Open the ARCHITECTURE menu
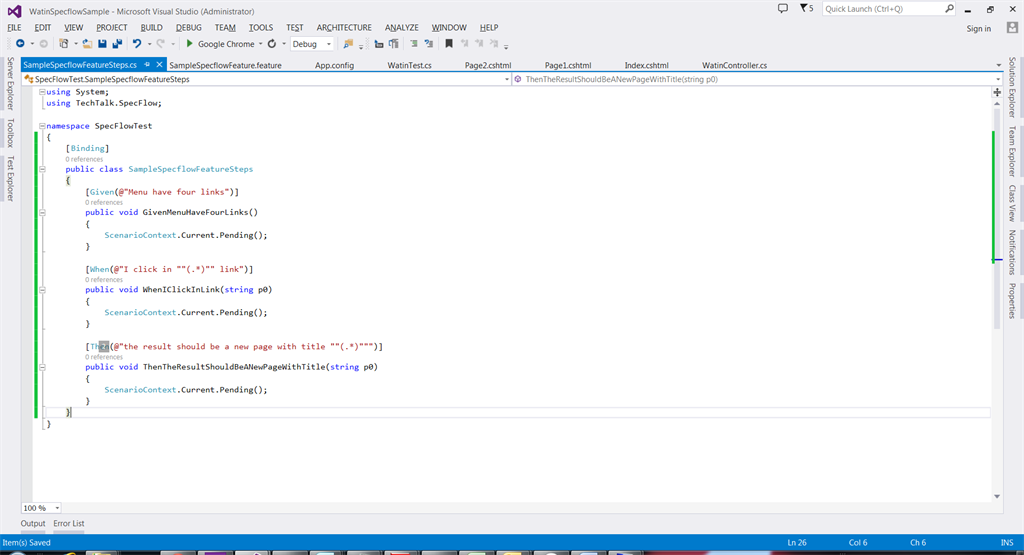The image size is (1024, 555). tap(344, 27)
